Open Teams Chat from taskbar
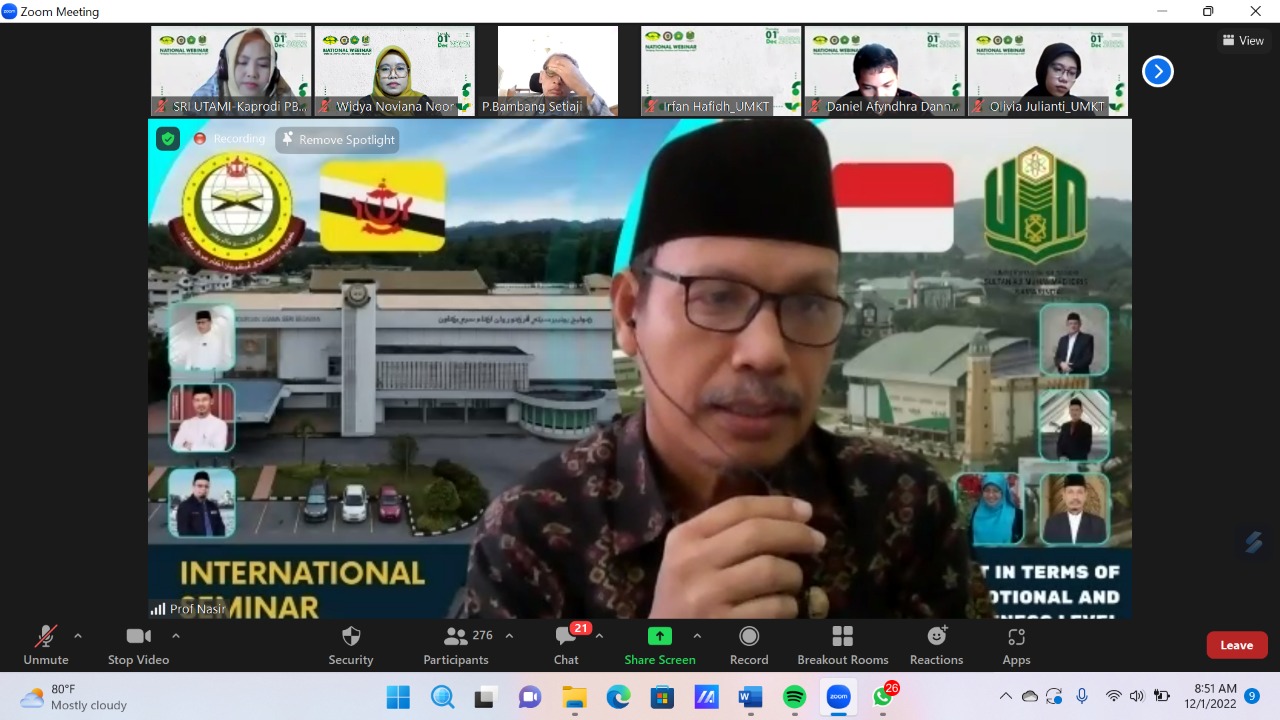The width and height of the screenshot is (1280, 720). click(x=530, y=697)
